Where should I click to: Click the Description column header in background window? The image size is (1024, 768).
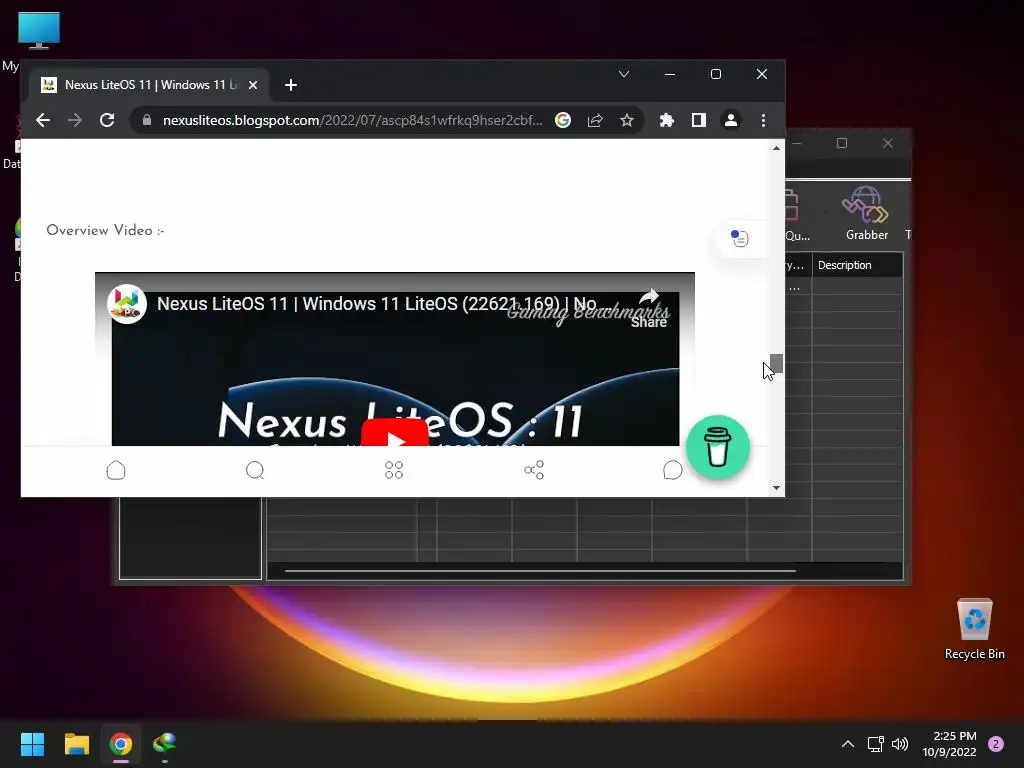coord(857,265)
